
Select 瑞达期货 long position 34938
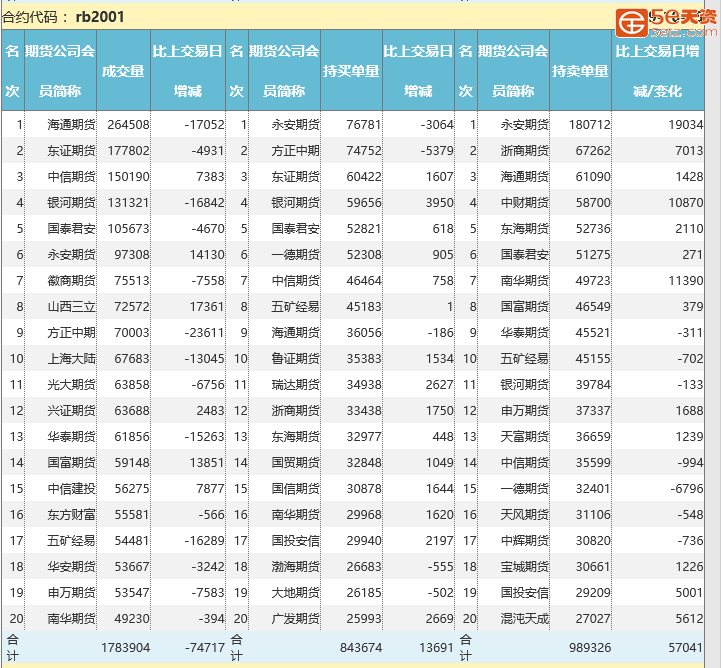coord(364,384)
